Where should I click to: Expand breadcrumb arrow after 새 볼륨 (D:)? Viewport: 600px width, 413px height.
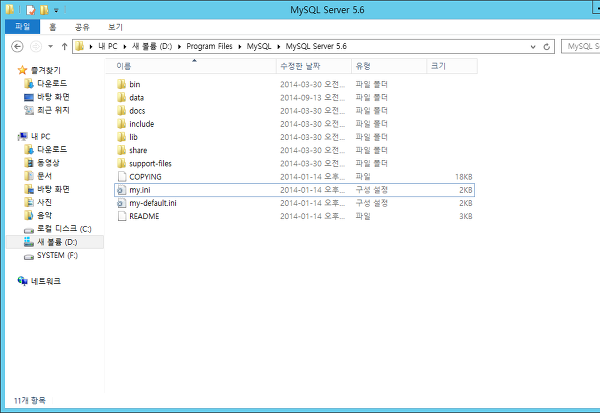[x=179, y=47]
